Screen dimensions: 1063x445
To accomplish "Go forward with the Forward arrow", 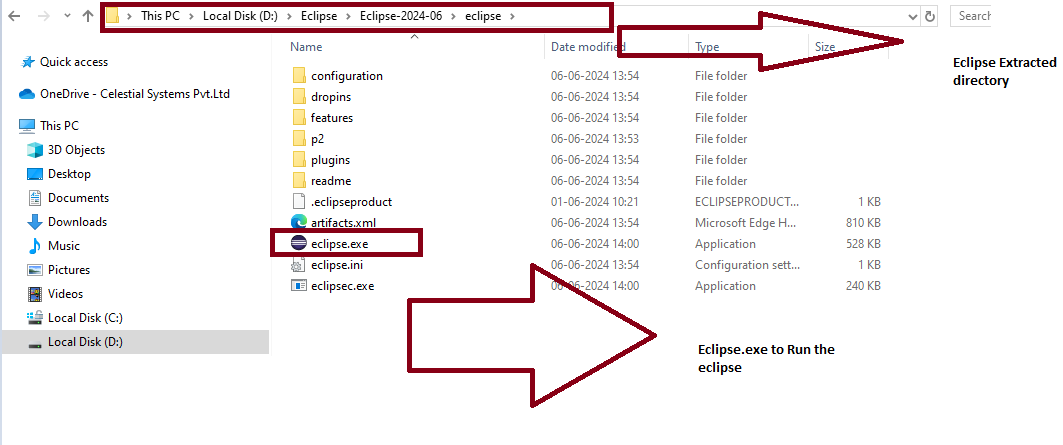I will (44, 16).
